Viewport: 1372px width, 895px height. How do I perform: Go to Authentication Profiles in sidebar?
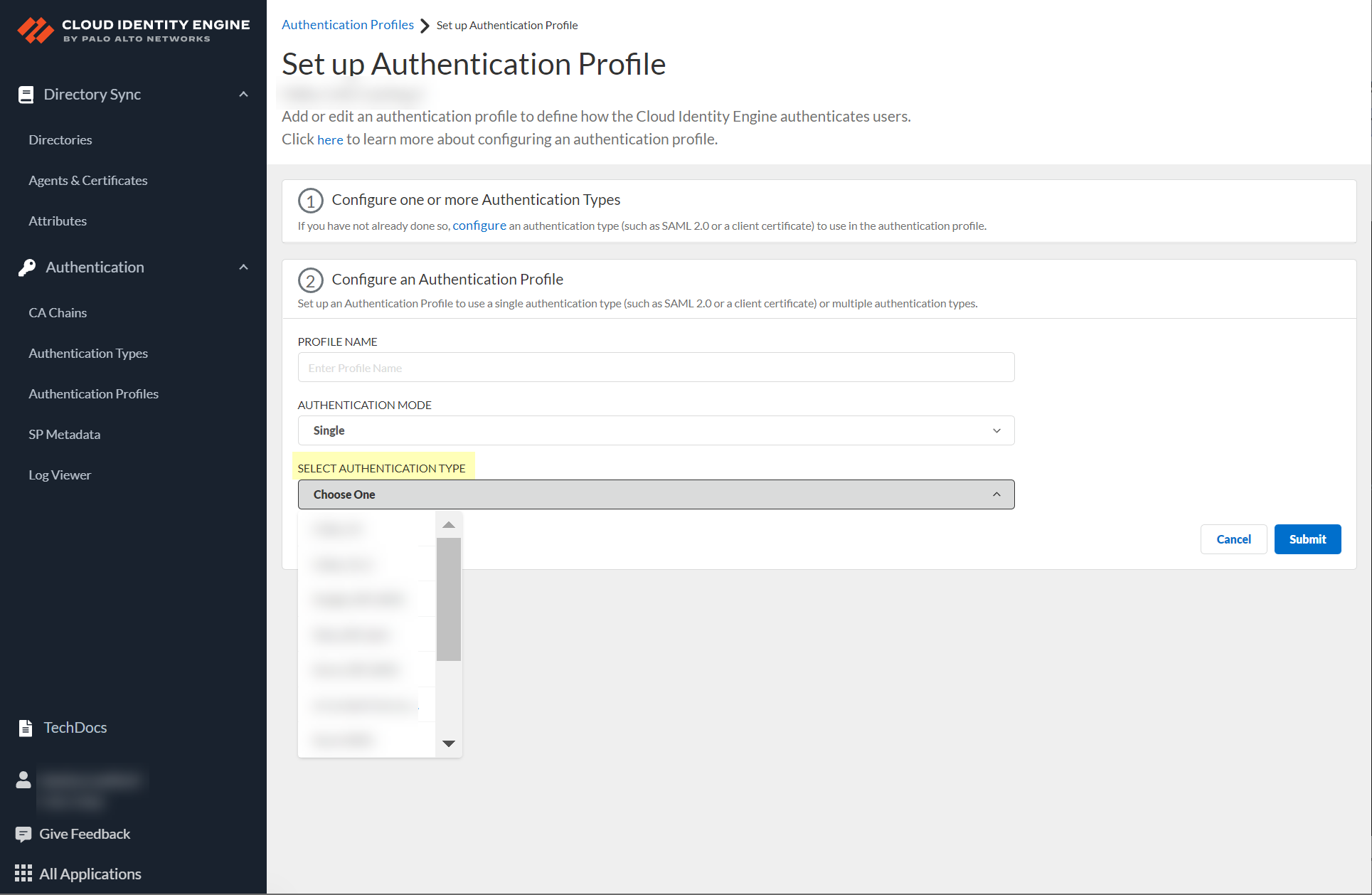tap(93, 393)
